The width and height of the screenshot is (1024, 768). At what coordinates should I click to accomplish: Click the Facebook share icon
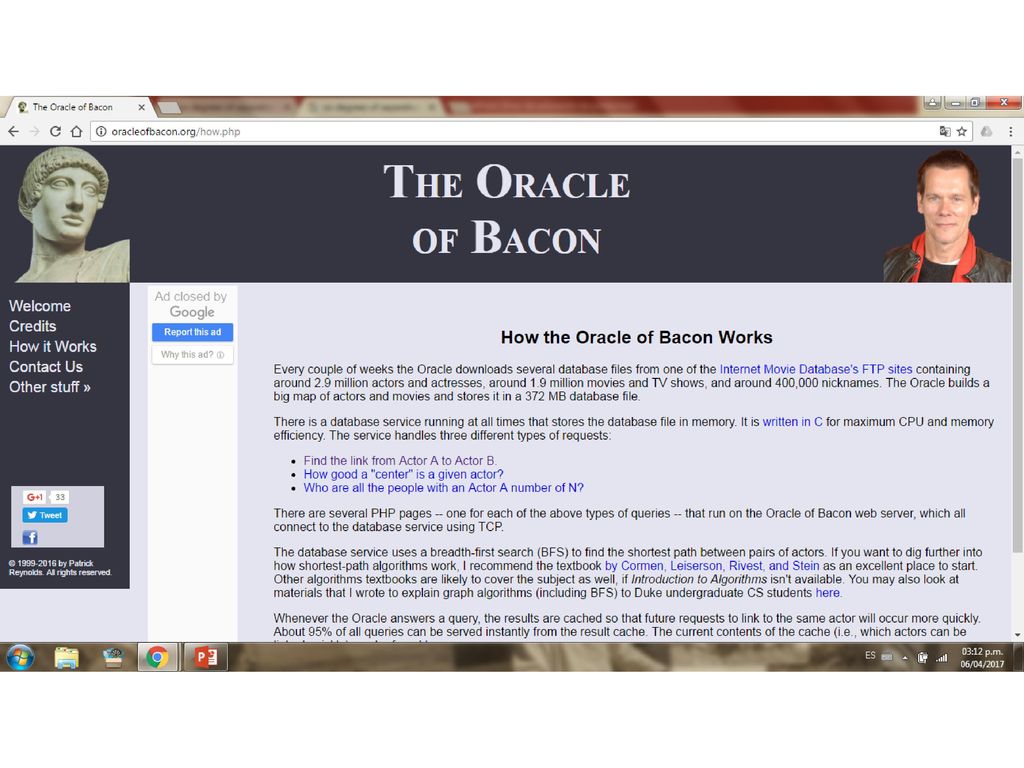[30, 537]
